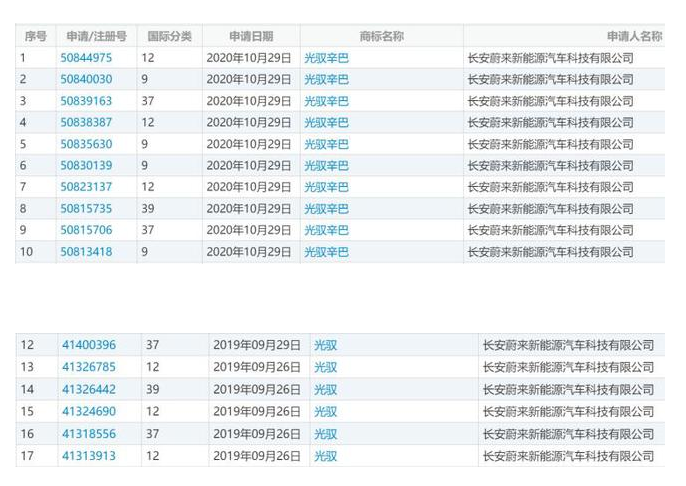
Task: Click trademark name 光驭辛巴 in row 4
Action: tap(326, 122)
